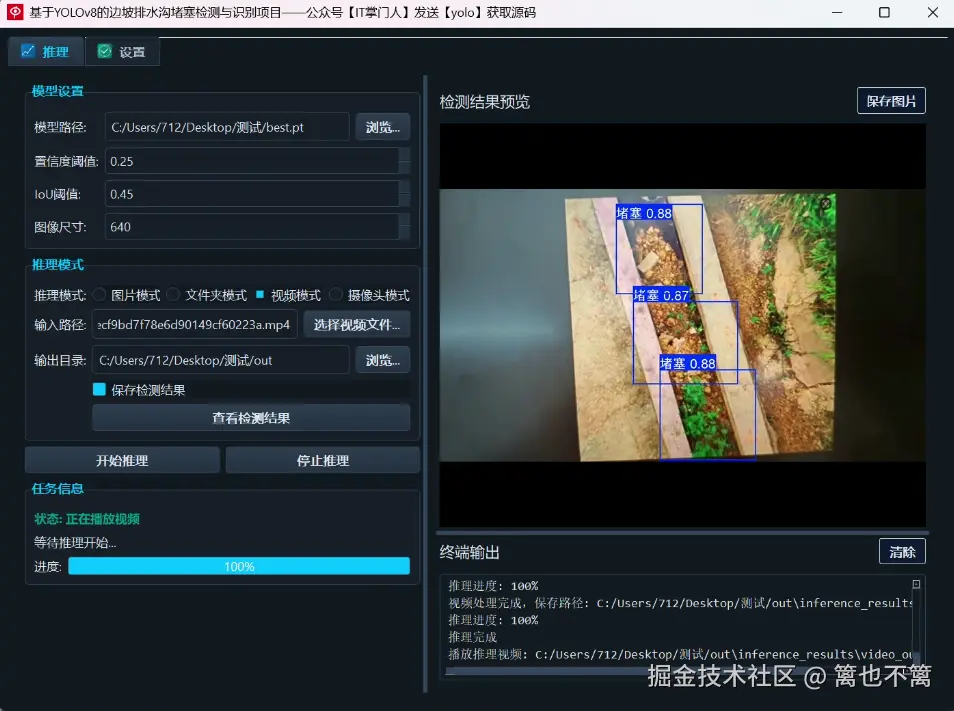Image resolution: width=954 pixels, height=711 pixels.
Task: Open the 设置 tab
Action: pos(122,52)
